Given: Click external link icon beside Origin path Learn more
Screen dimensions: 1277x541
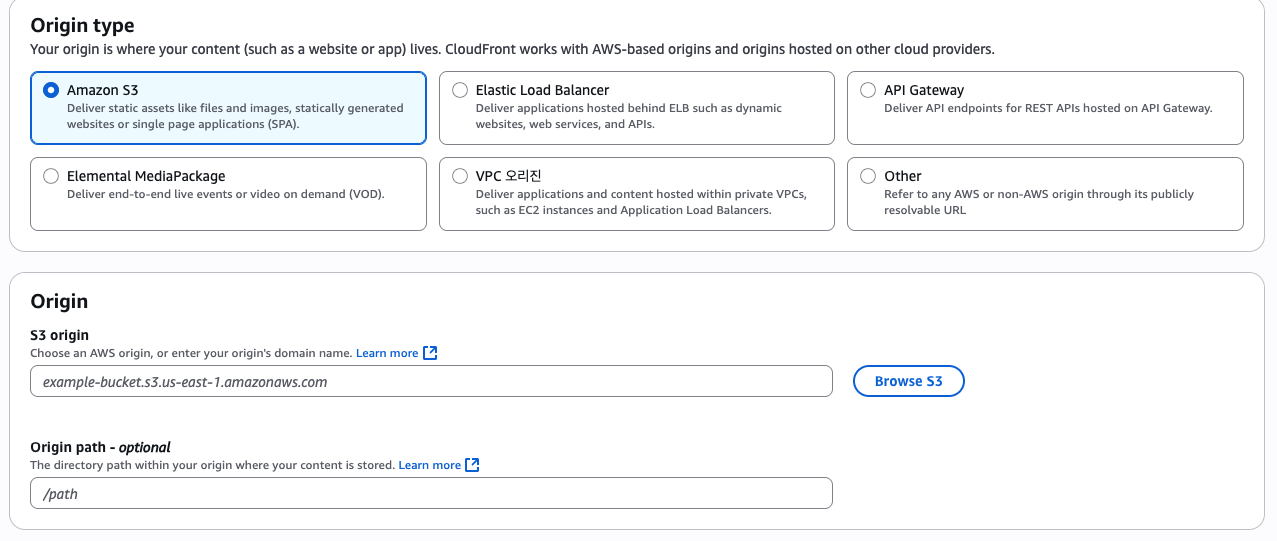Looking at the screenshot, I should tap(473, 465).
